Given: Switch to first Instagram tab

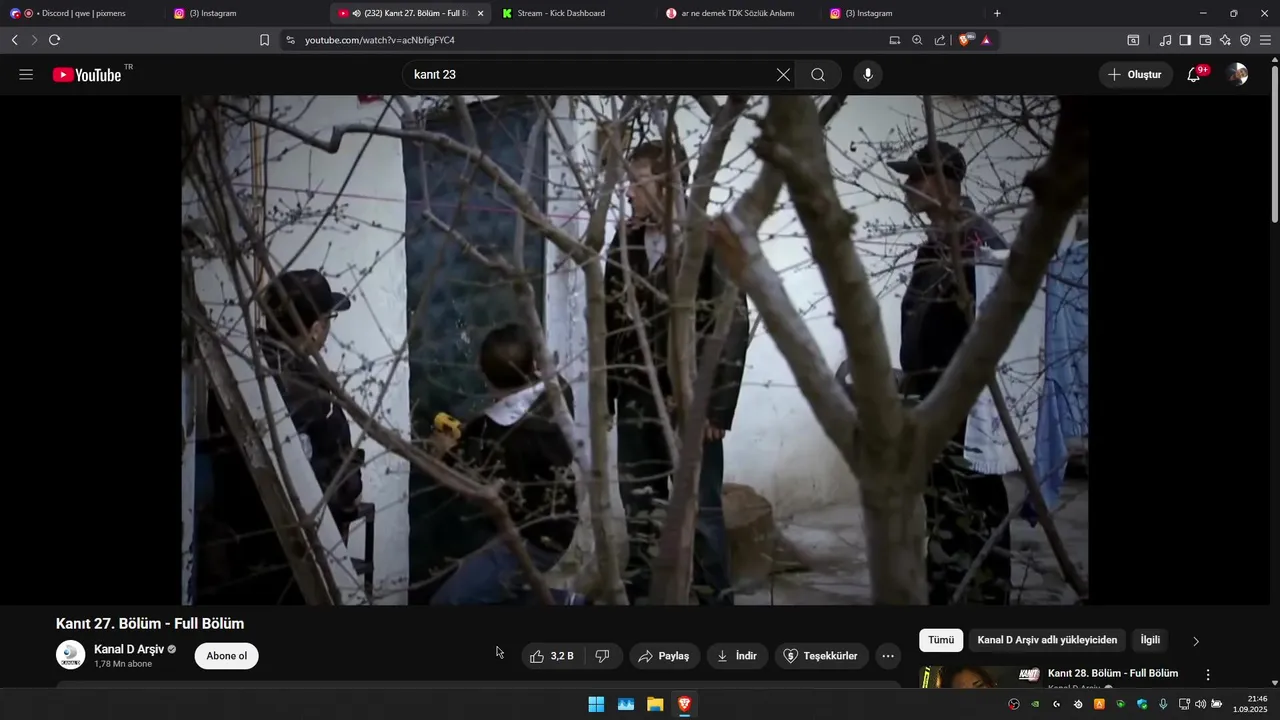Looking at the screenshot, I should (247, 13).
